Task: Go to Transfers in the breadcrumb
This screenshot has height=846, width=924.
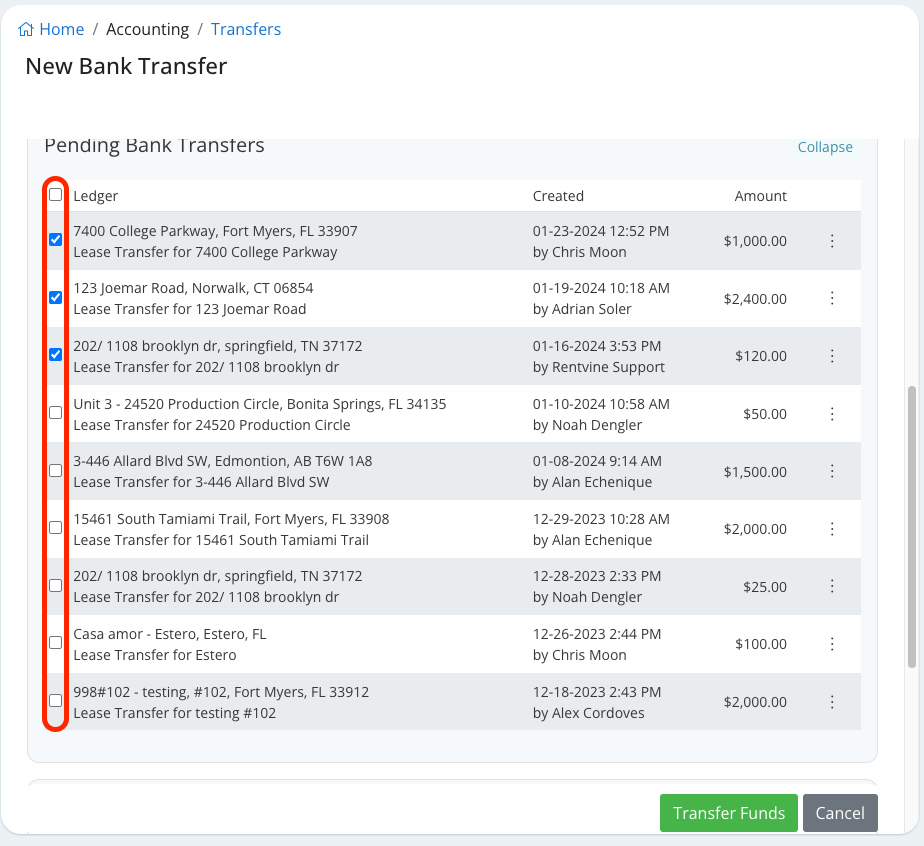Action: [246, 29]
